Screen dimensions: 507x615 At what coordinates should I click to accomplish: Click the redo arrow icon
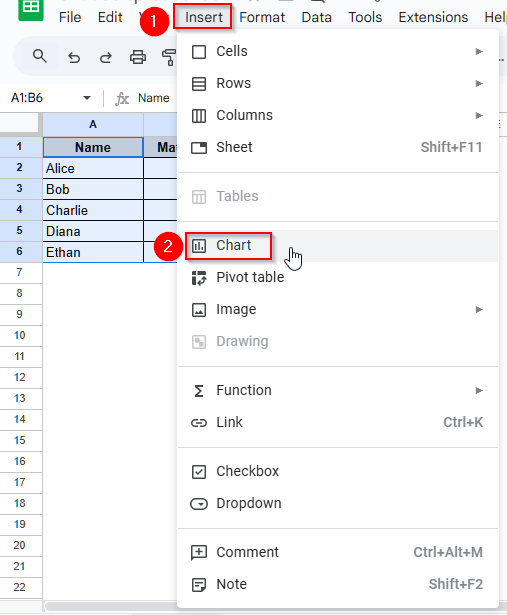(x=105, y=58)
